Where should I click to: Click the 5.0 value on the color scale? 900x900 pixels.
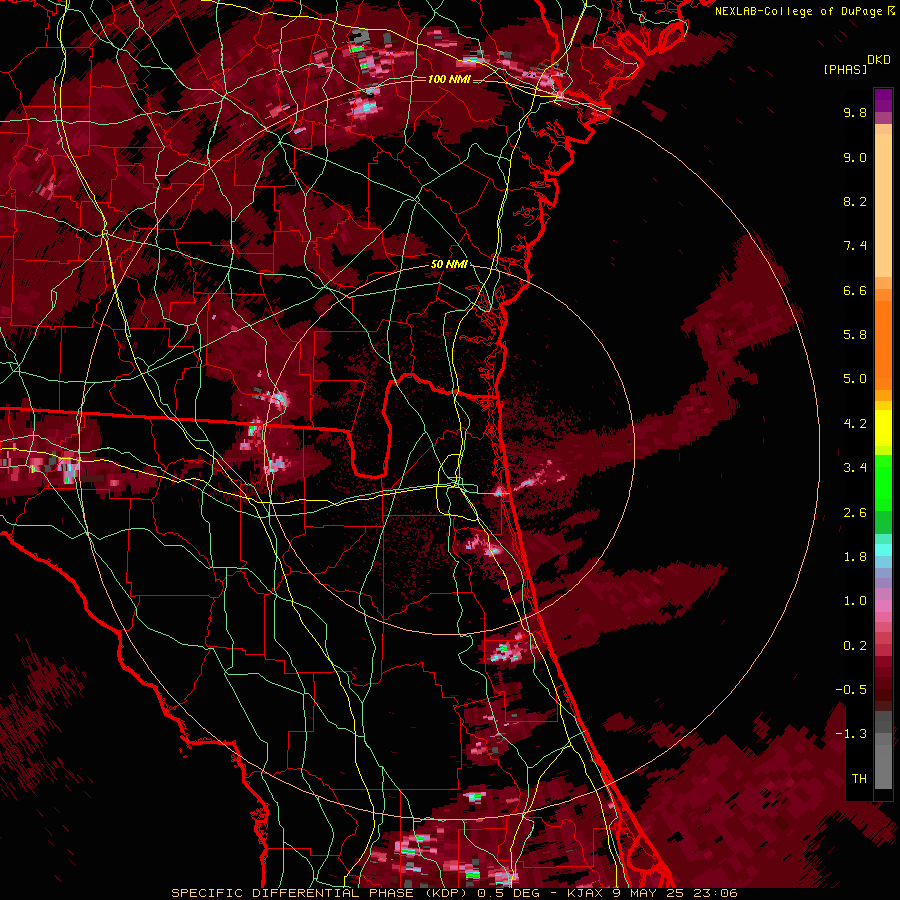coord(855,379)
